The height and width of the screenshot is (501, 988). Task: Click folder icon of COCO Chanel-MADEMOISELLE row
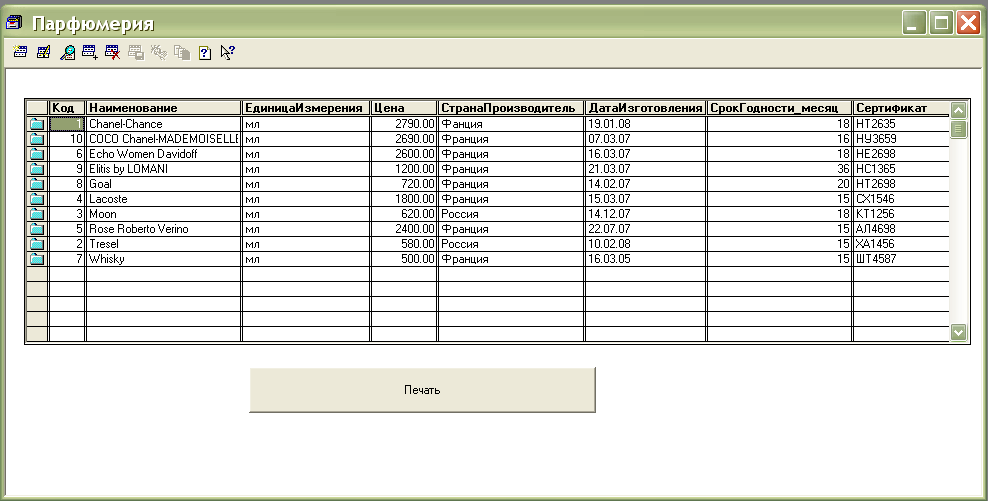37,139
